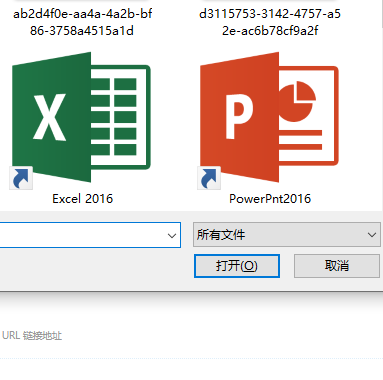Select folder d3115753-3142-4757-a52e-ac6b78cf9a2f
383x380 pixels.
(270, 22)
